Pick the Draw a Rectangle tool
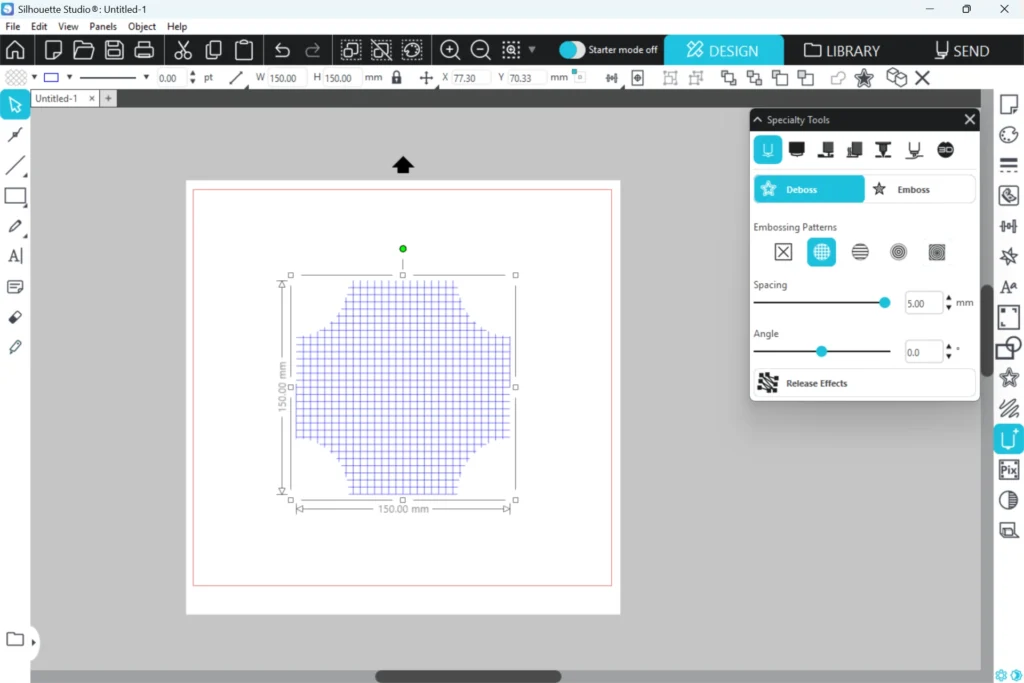This screenshot has height=683, width=1024. pos(15,196)
